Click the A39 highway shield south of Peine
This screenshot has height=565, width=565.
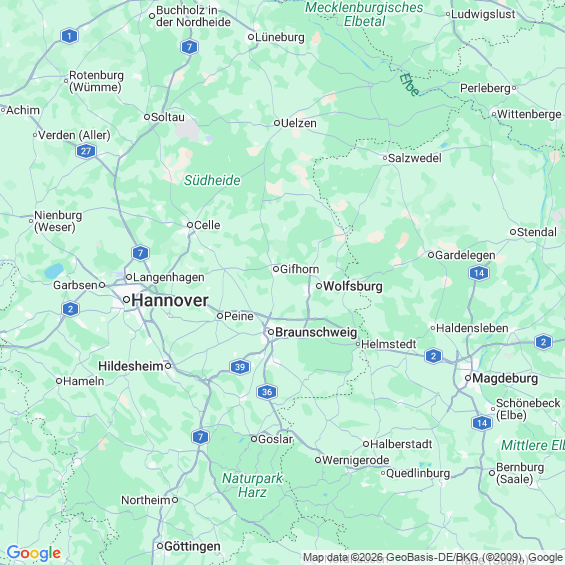click(240, 367)
